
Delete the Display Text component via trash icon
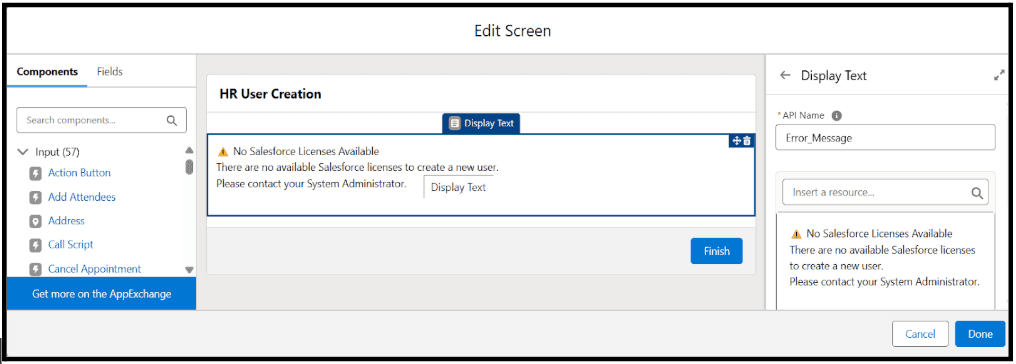click(746, 141)
